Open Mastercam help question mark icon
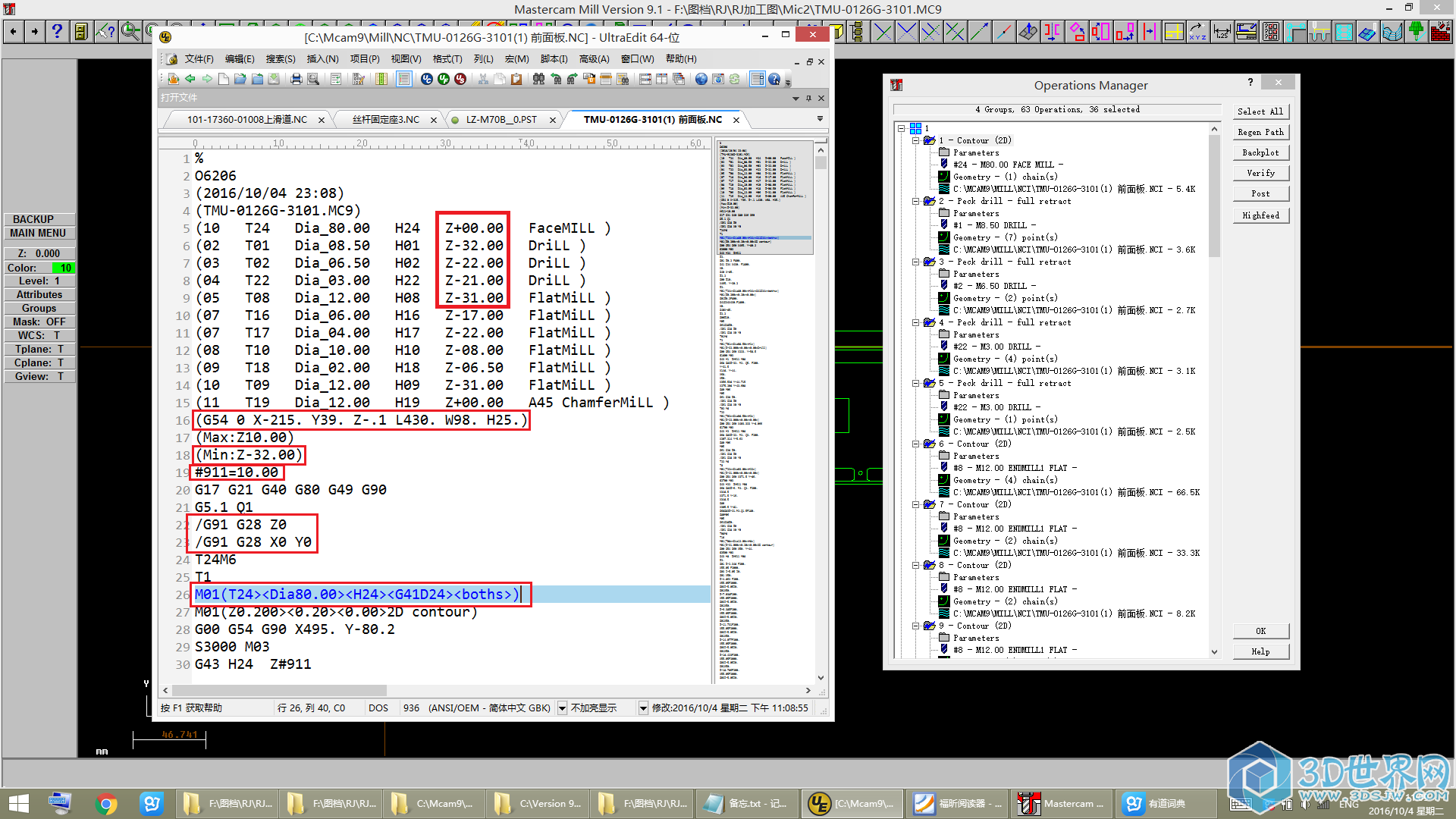Viewport: 1456px width, 819px height. [x=57, y=32]
